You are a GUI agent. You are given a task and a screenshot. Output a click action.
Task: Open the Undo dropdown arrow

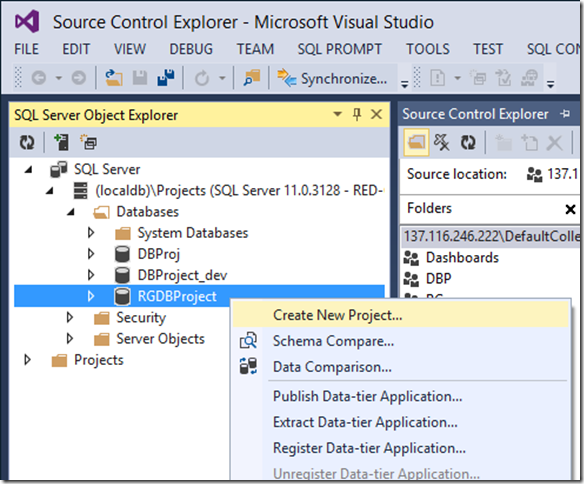pos(222,78)
